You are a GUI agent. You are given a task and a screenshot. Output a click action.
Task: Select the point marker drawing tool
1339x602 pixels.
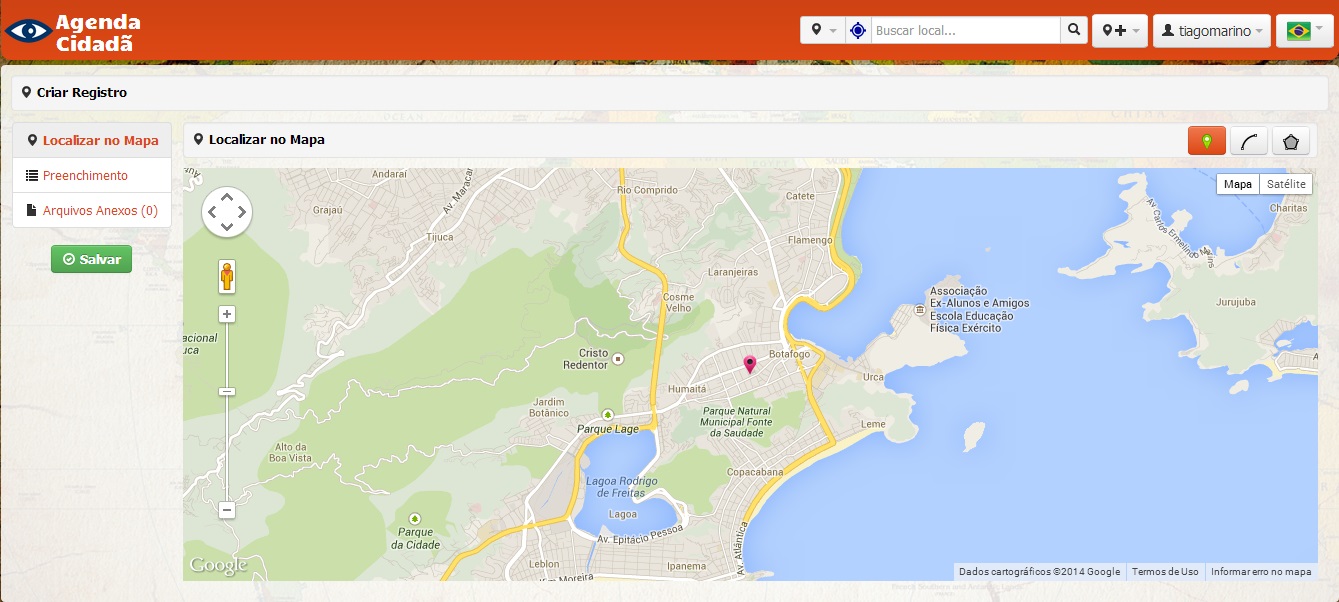click(1206, 141)
